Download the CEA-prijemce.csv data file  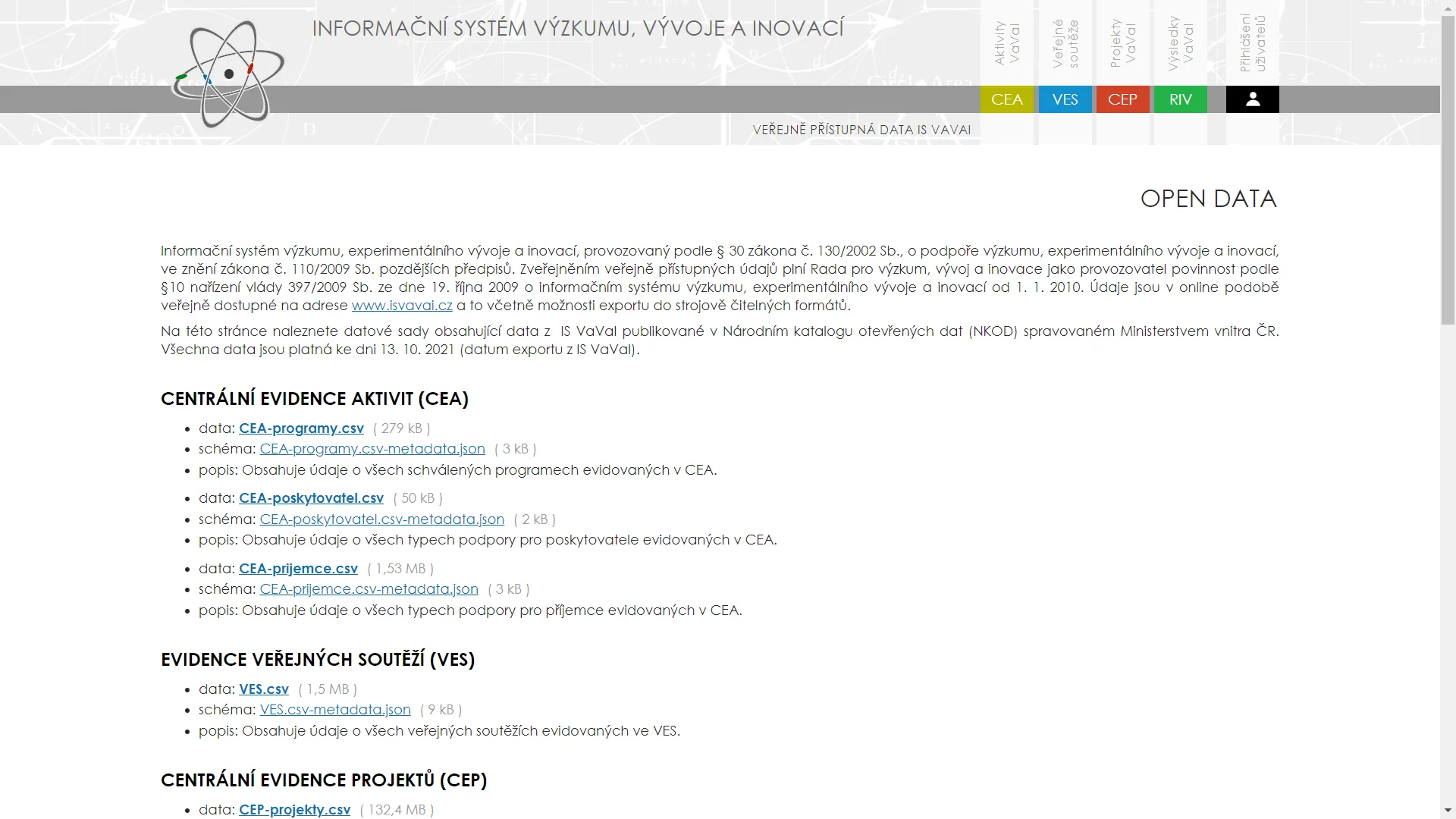[x=298, y=567]
